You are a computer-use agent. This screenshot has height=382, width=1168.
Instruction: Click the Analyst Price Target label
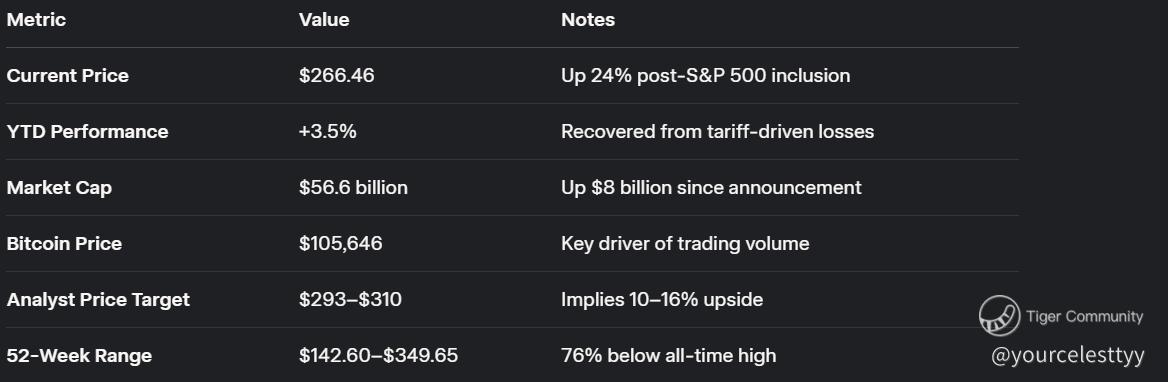point(98,299)
